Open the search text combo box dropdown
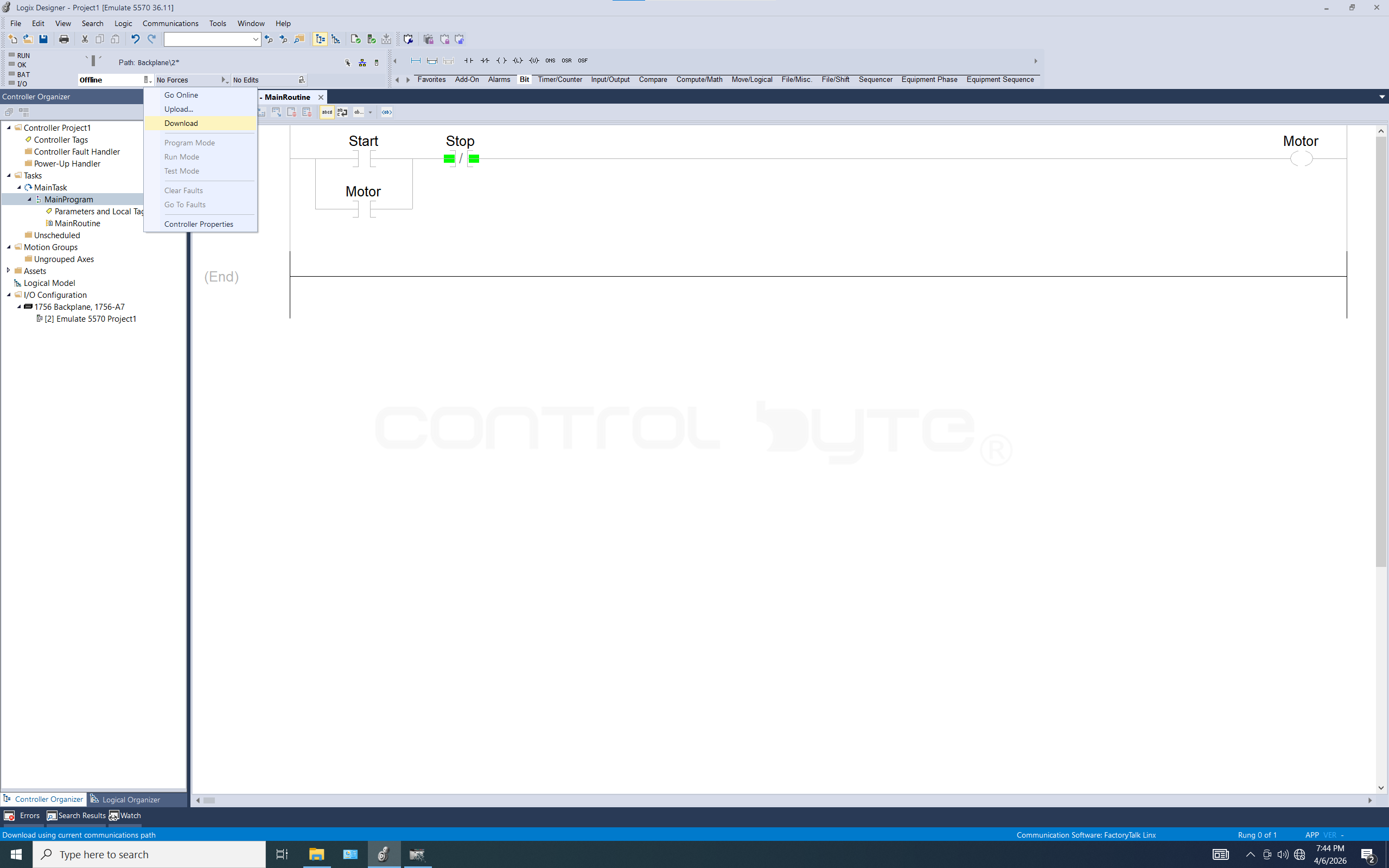The width and height of the screenshot is (1389, 868). (256, 39)
